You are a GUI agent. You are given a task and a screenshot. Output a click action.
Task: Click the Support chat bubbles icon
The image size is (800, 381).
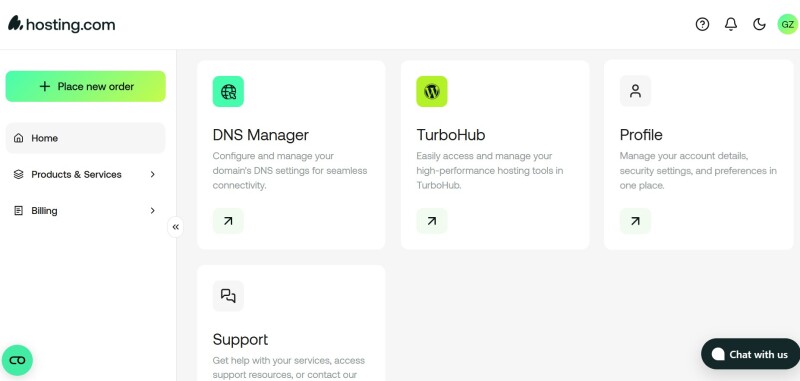pyautogui.click(x=228, y=296)
